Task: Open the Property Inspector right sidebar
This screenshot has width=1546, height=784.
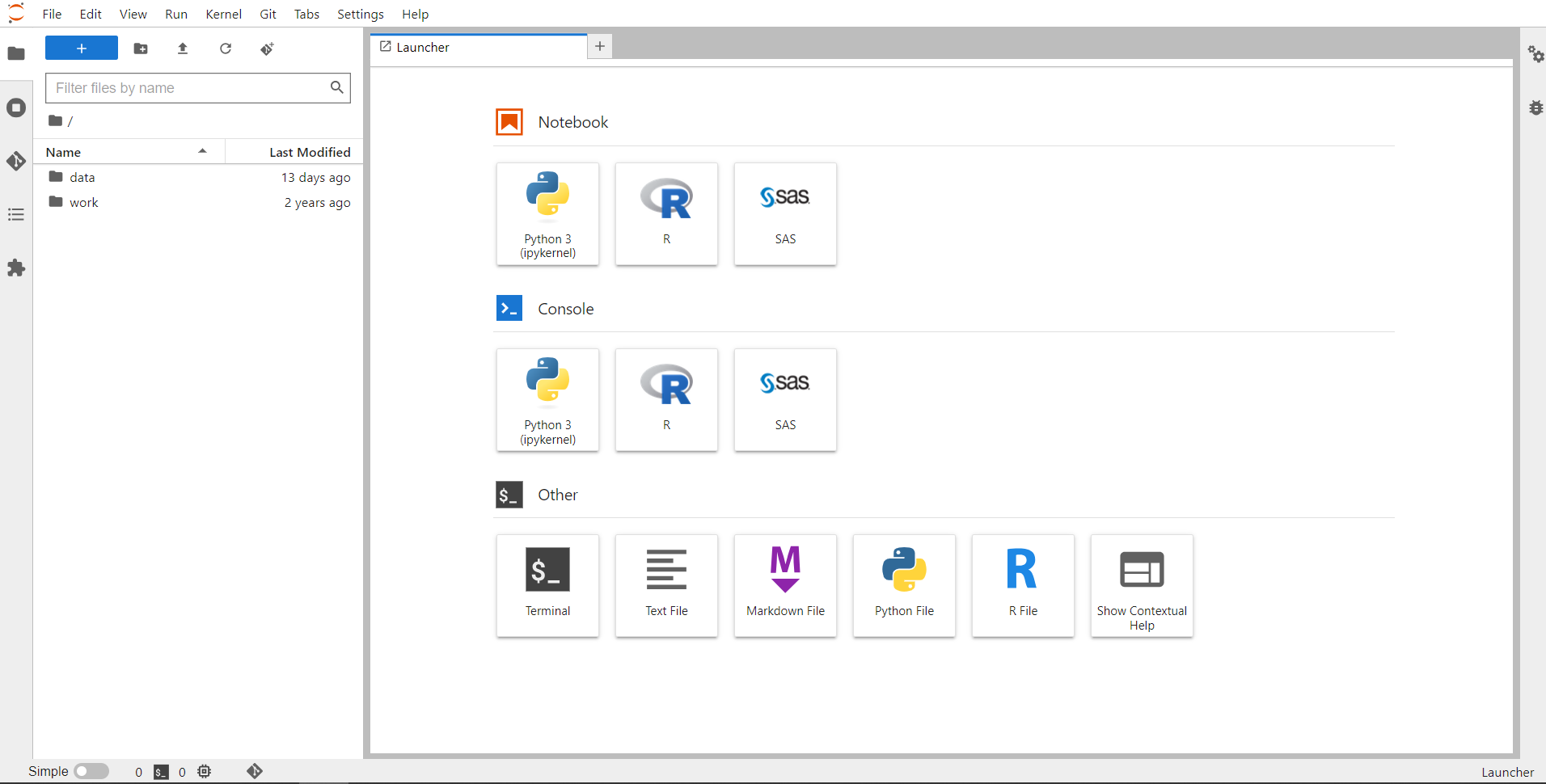Action: coord(1535,54)
